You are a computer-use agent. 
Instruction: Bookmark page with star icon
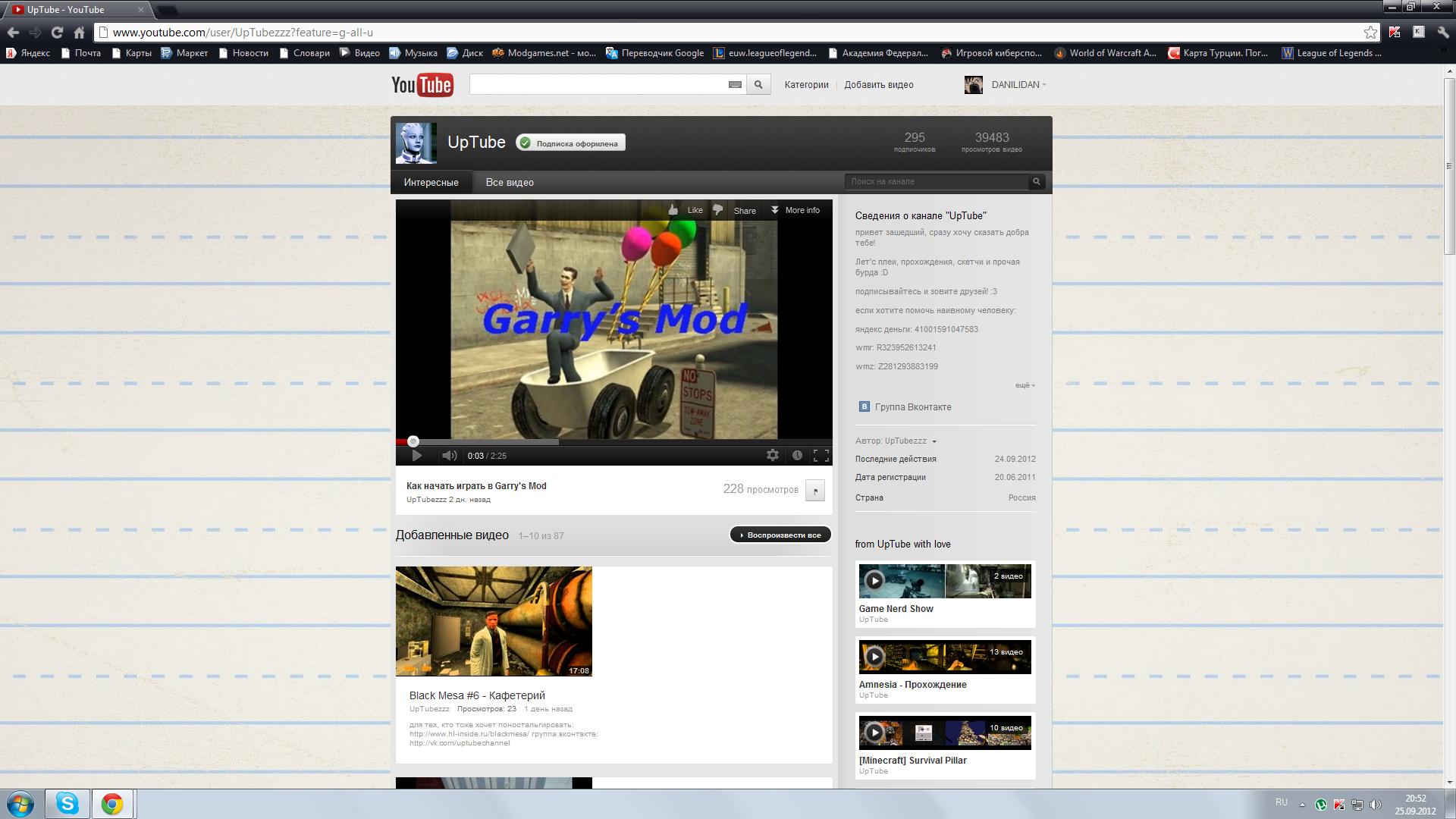point(1370,32)
